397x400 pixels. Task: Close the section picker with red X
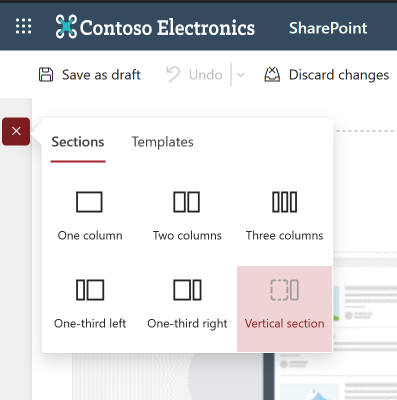(16, 131)
